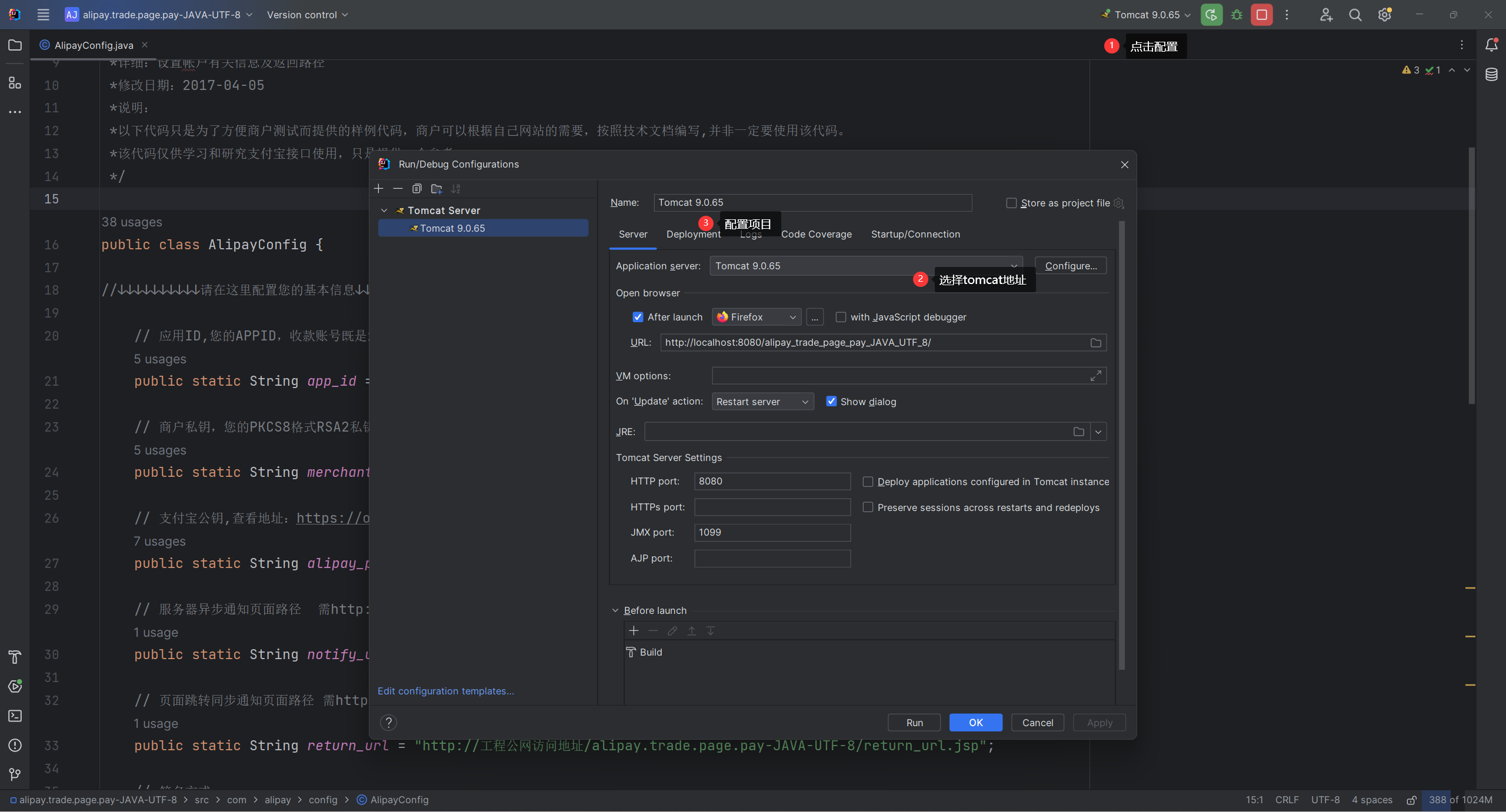Toggle Show dialog checkbox

pos(831,402)
